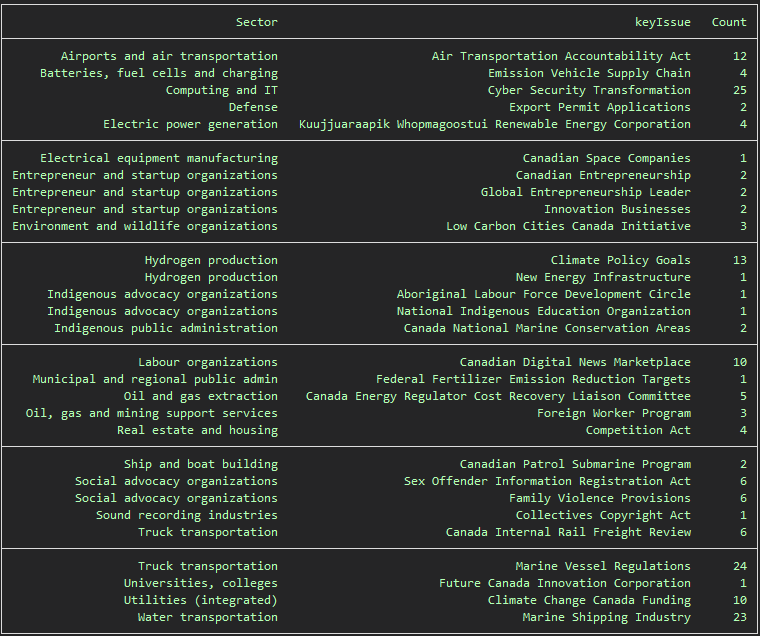Click the 'Count' column header
Viewport: 760px width, 636px height.
[729, 22]
